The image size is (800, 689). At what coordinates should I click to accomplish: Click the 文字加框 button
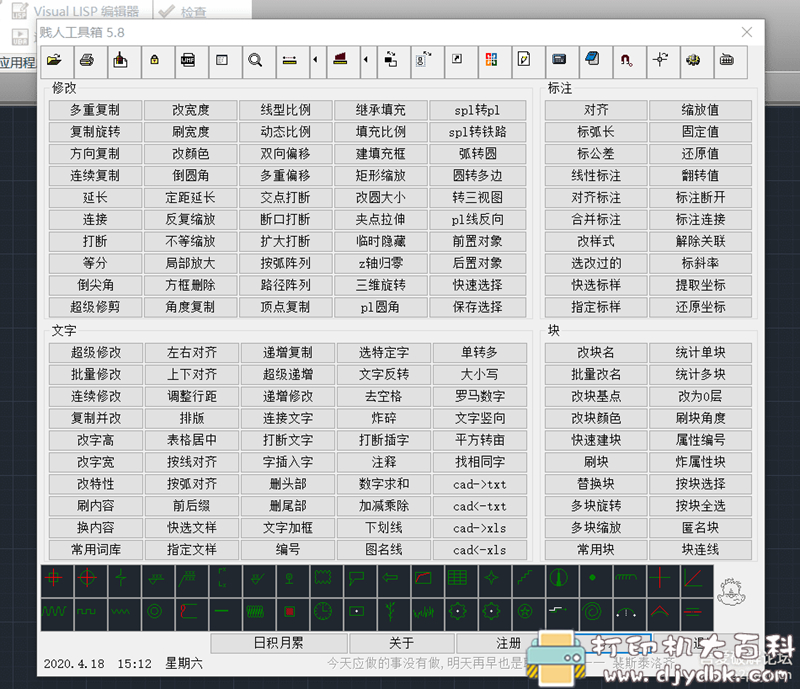(x=288, y=528)
